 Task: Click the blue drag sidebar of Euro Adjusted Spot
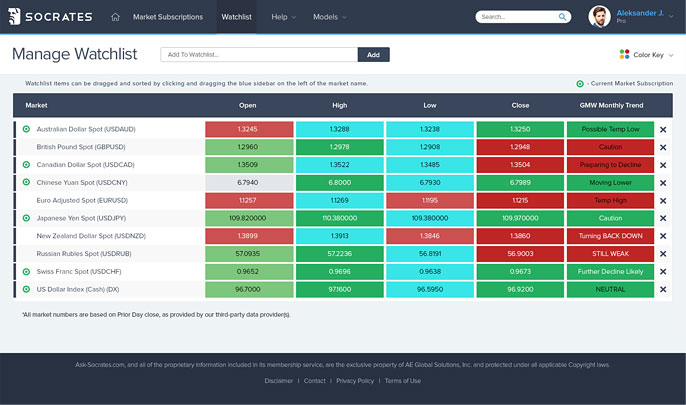14,200
